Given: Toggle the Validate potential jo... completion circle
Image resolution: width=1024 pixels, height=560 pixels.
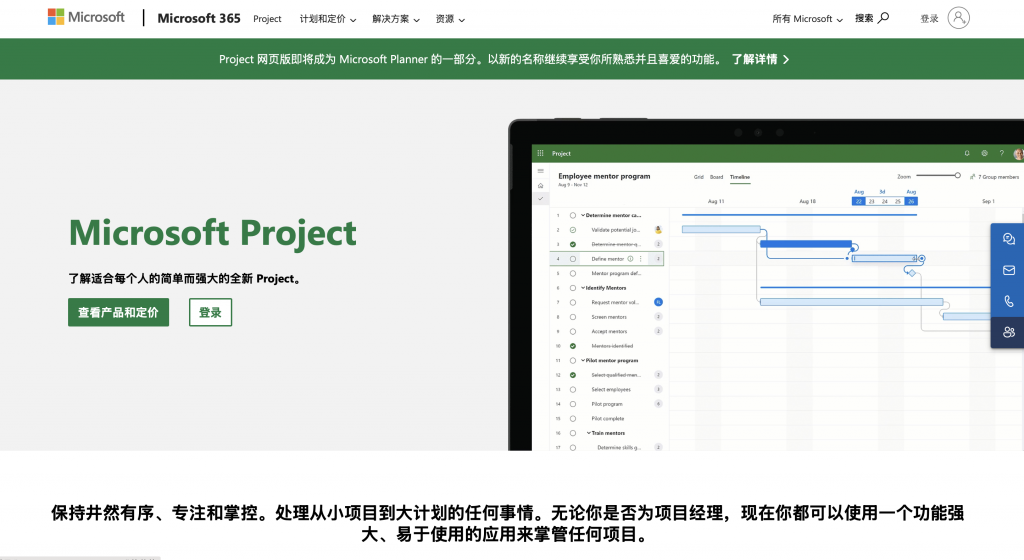Looking at the screenshot, I should pos(573,230).
